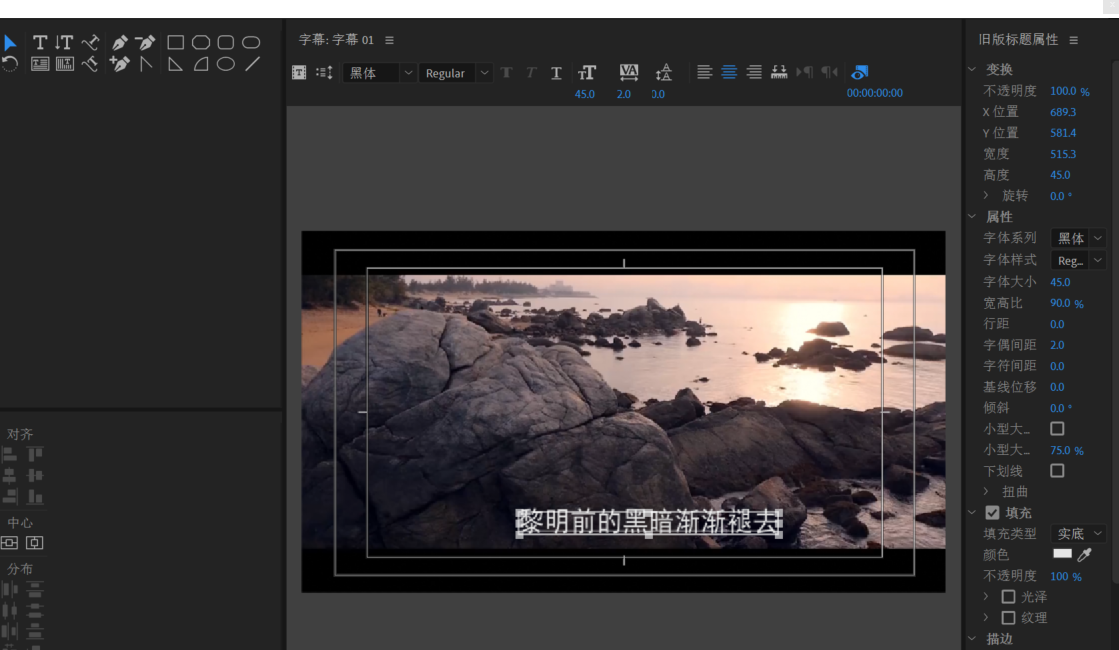Click the white fill color swatch
The image size is (1119, 650).
[x=1061, y=554]
